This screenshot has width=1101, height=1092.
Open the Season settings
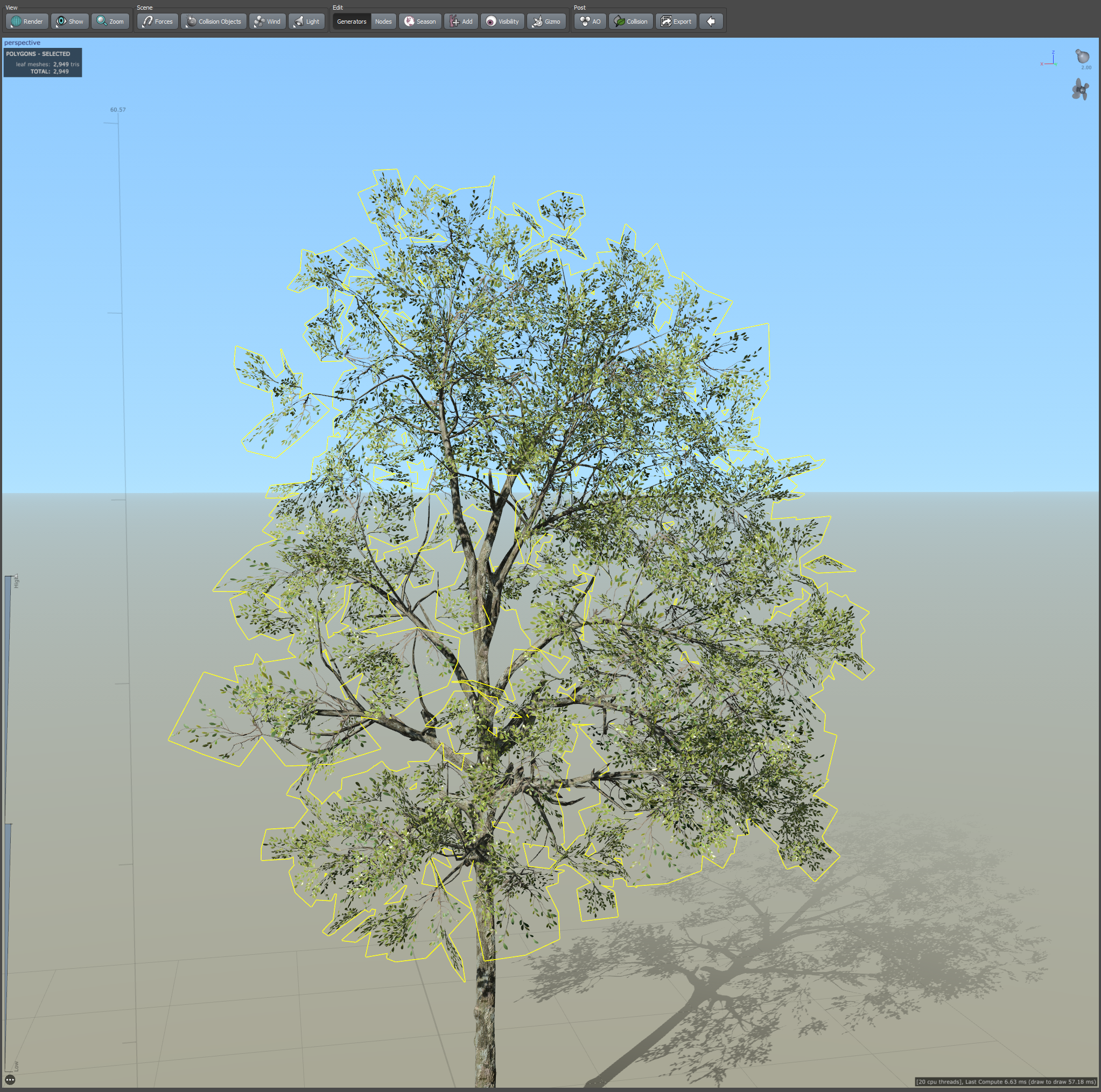pyautogui.click(x=420, y=22)
